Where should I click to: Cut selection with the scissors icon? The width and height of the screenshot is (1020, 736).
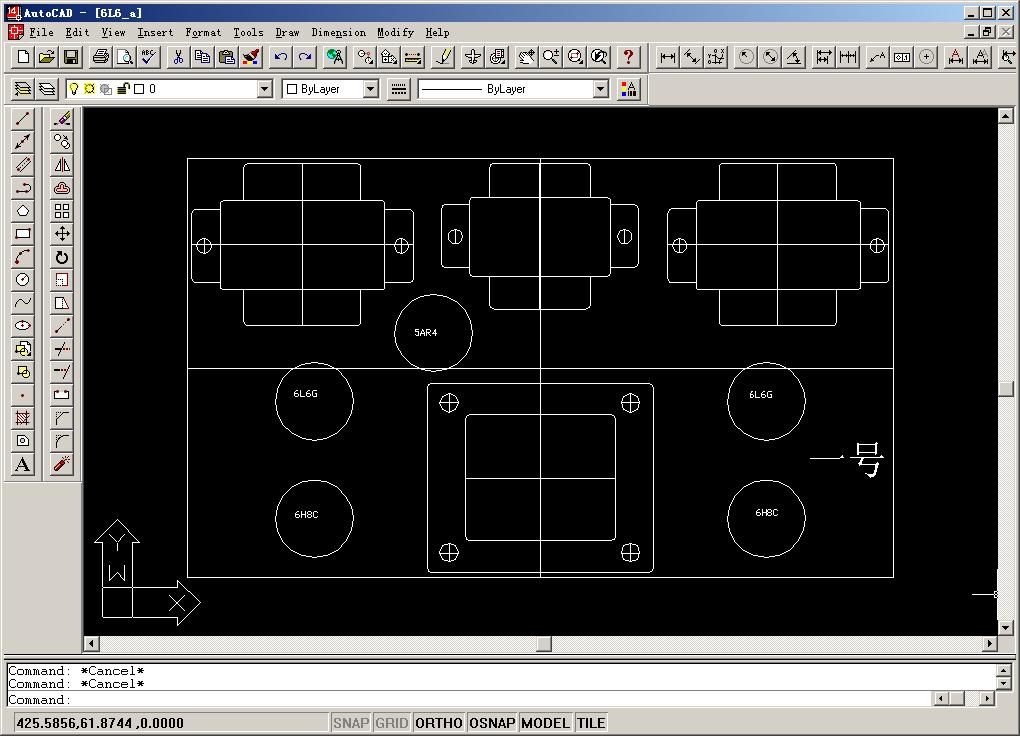coord(178,57)
